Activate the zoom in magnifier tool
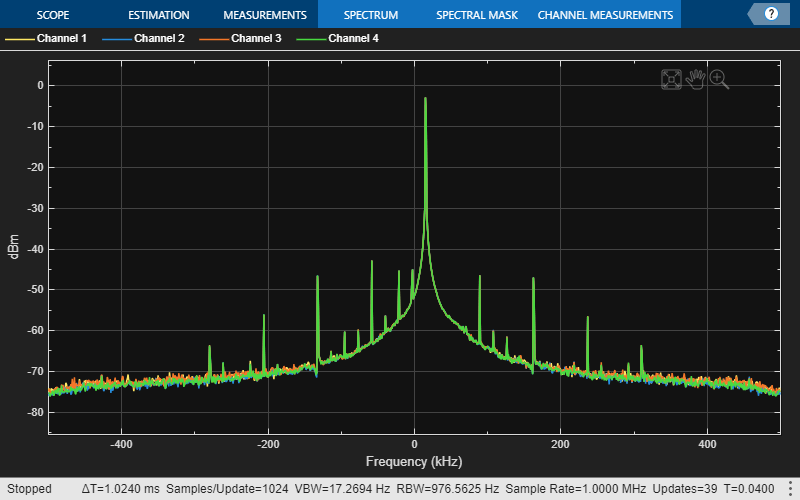Image resolution: width=800 pixels, height=500 pixels. tap(719, 80)
